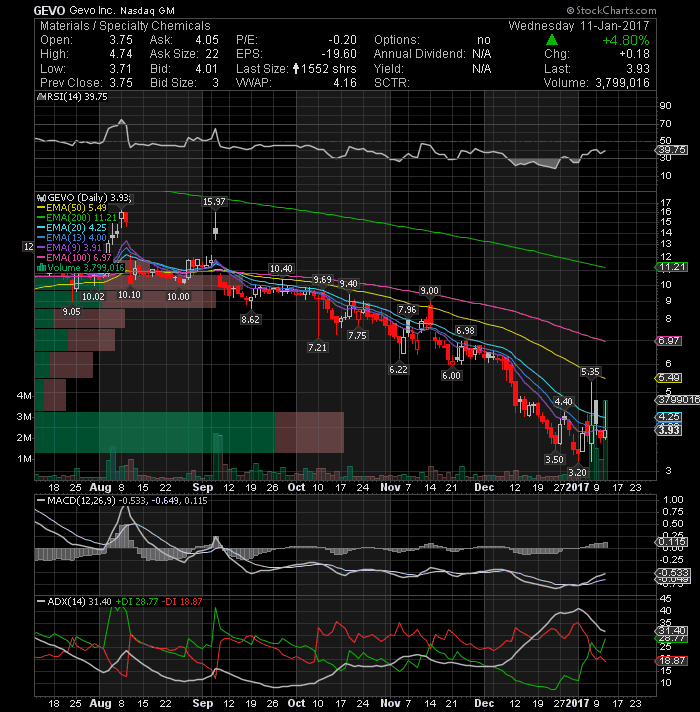The width and height of the screenshot is (700, 712).
Task: Click the 9.00 November high label
Action: pos(429,291)
